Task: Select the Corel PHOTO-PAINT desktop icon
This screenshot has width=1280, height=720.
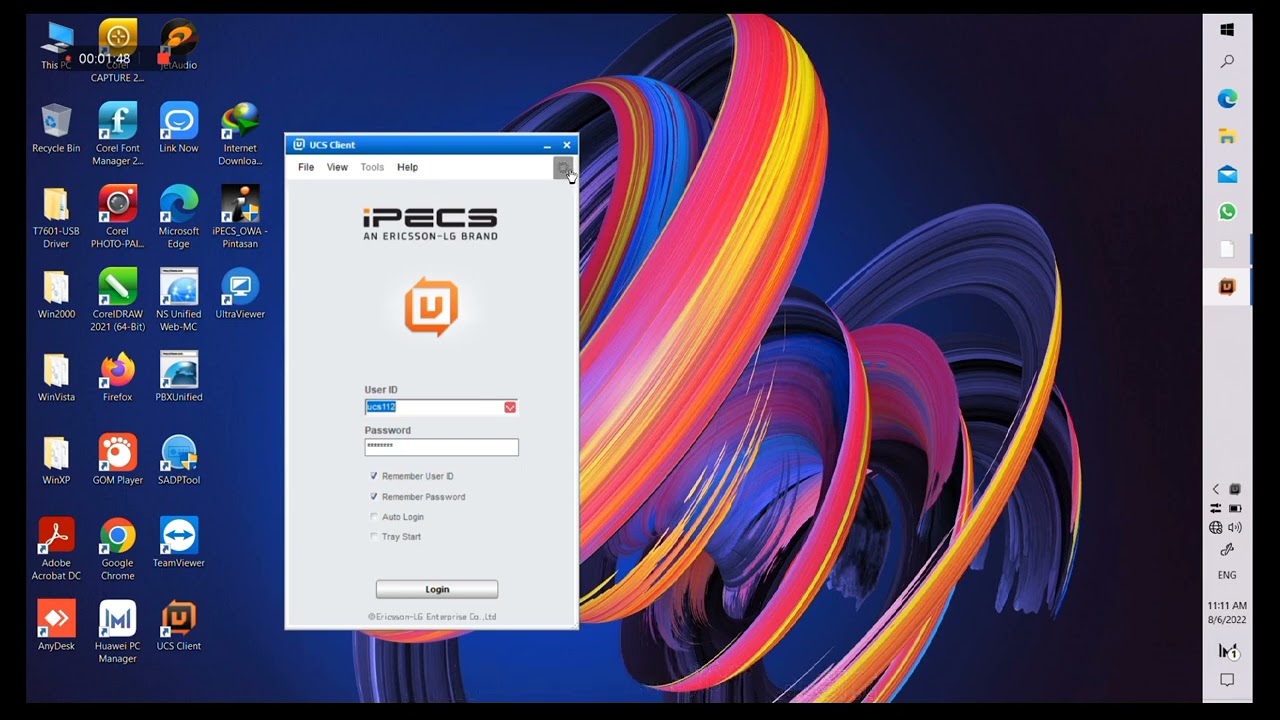Action: (x=117, y=217)
